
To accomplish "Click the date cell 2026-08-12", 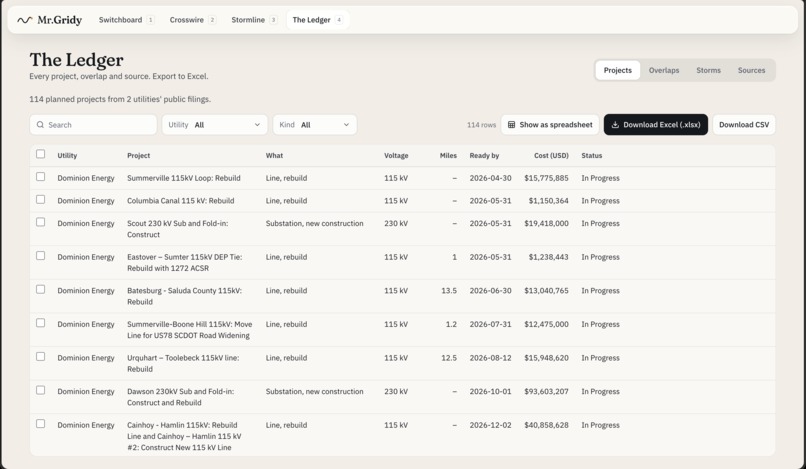I will [490, 358].
